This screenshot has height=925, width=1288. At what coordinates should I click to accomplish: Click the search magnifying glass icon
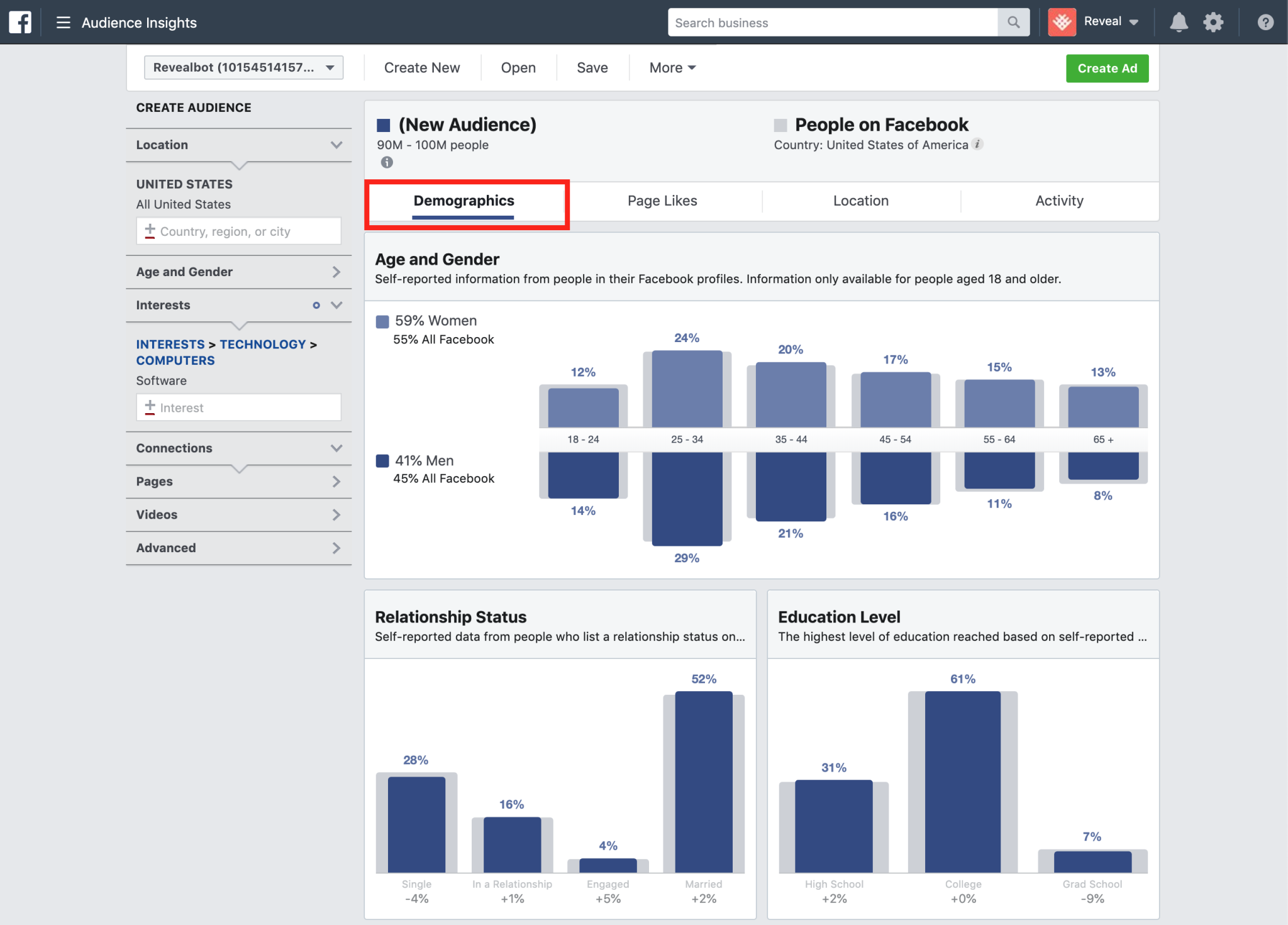click(1013, 22)
